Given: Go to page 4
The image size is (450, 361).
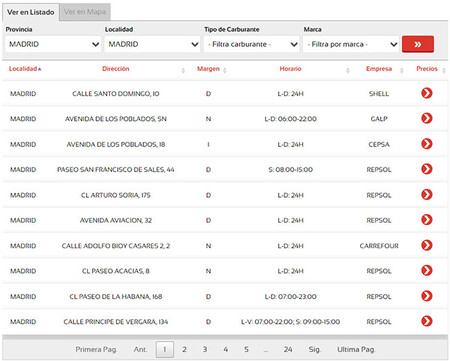Looking at the screenshot, I should [226, 349].
